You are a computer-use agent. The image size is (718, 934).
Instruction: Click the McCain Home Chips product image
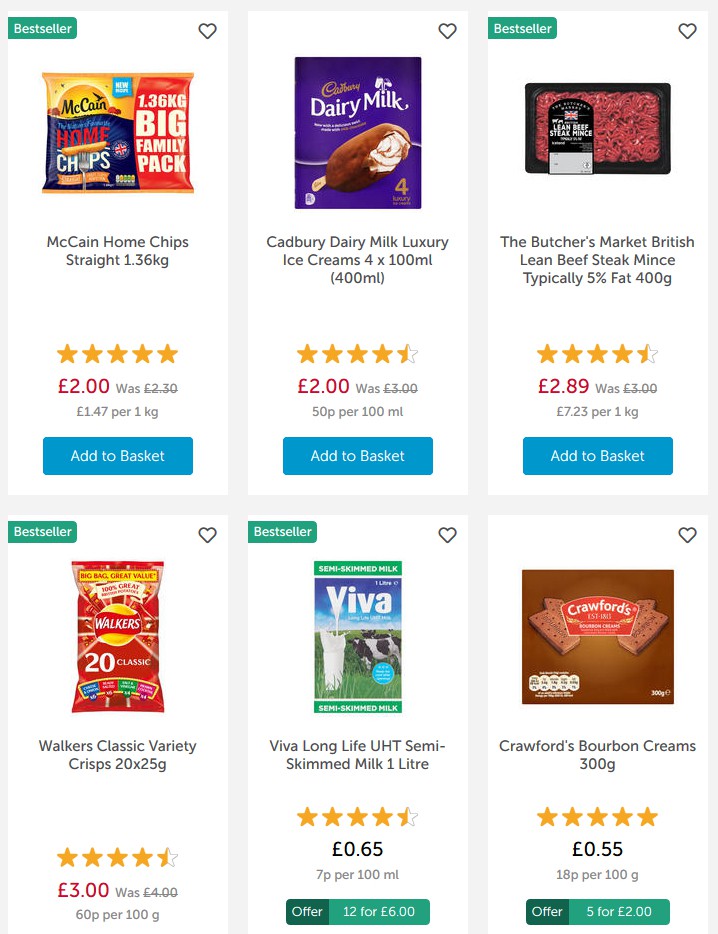(x=118, y=132)
